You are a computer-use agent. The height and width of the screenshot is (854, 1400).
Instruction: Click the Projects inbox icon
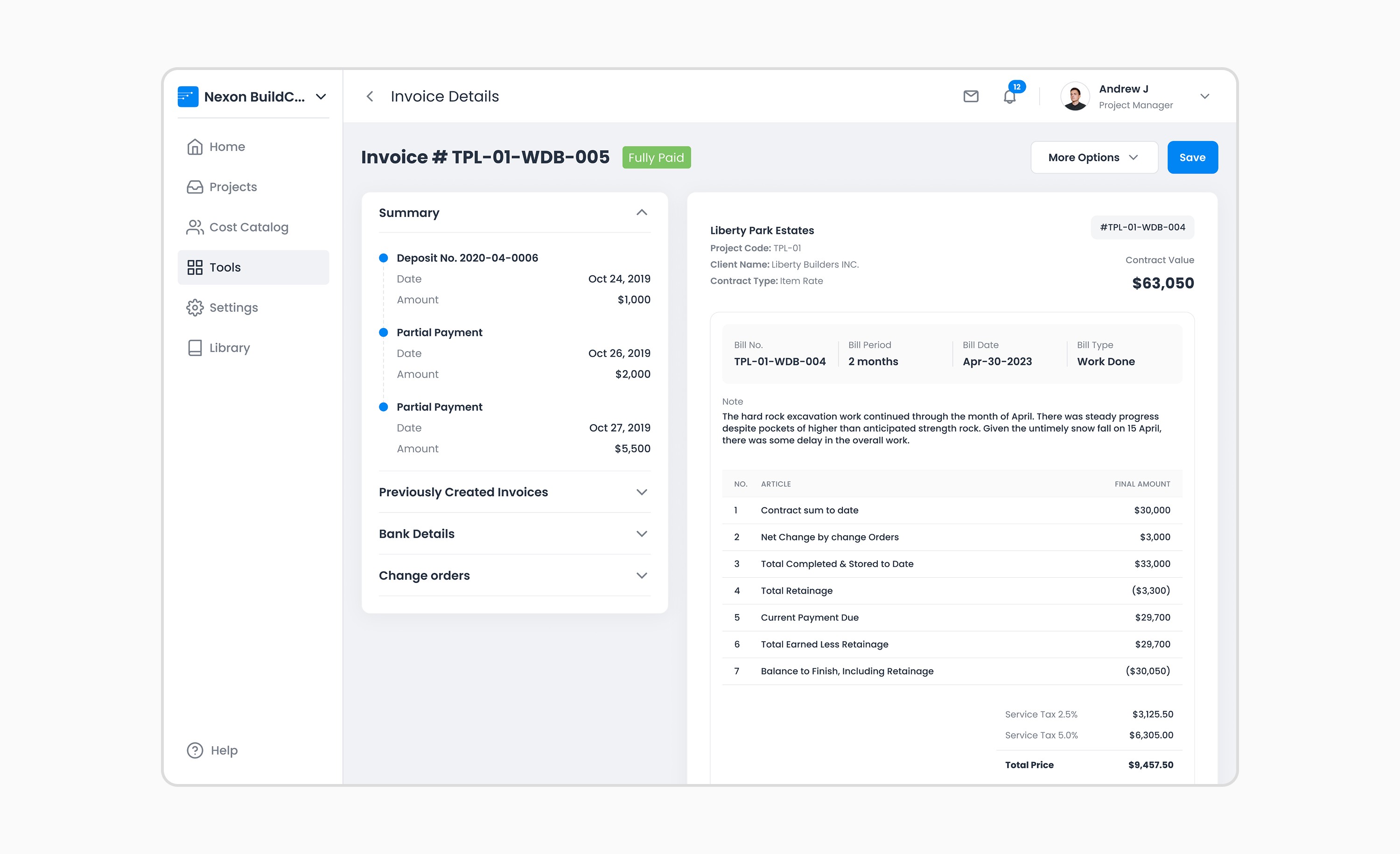195,187
